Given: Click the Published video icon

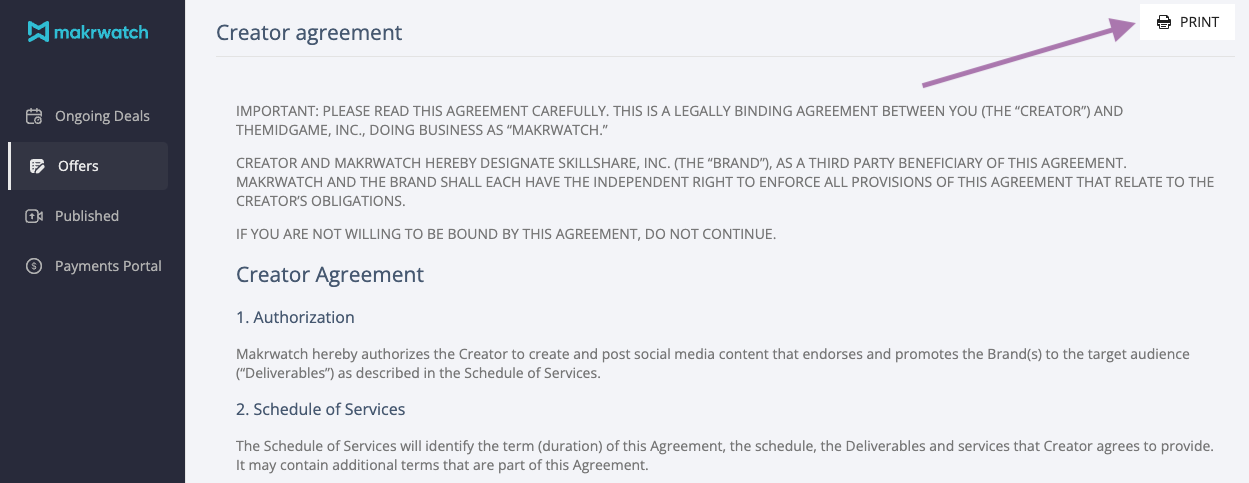Looking at the screenshot, I should [x=34, y=216].
